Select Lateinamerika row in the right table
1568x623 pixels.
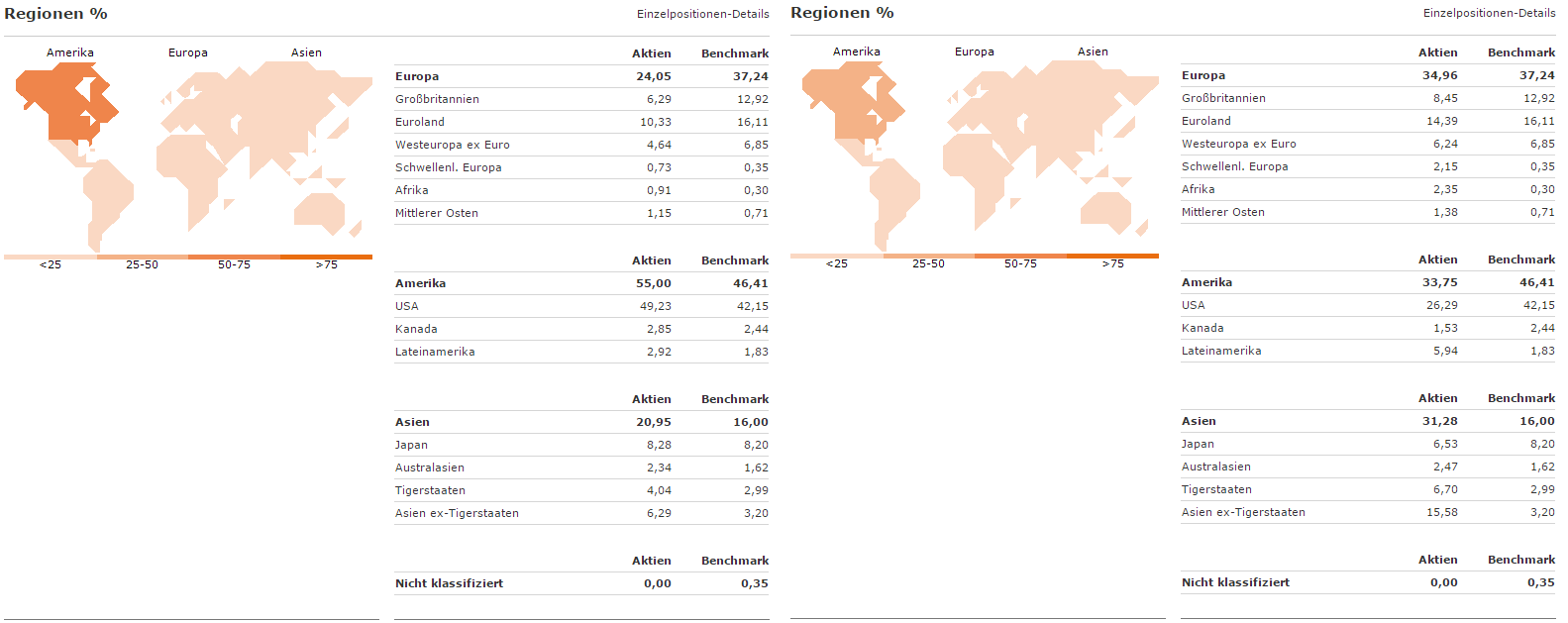click(1368, 351)
